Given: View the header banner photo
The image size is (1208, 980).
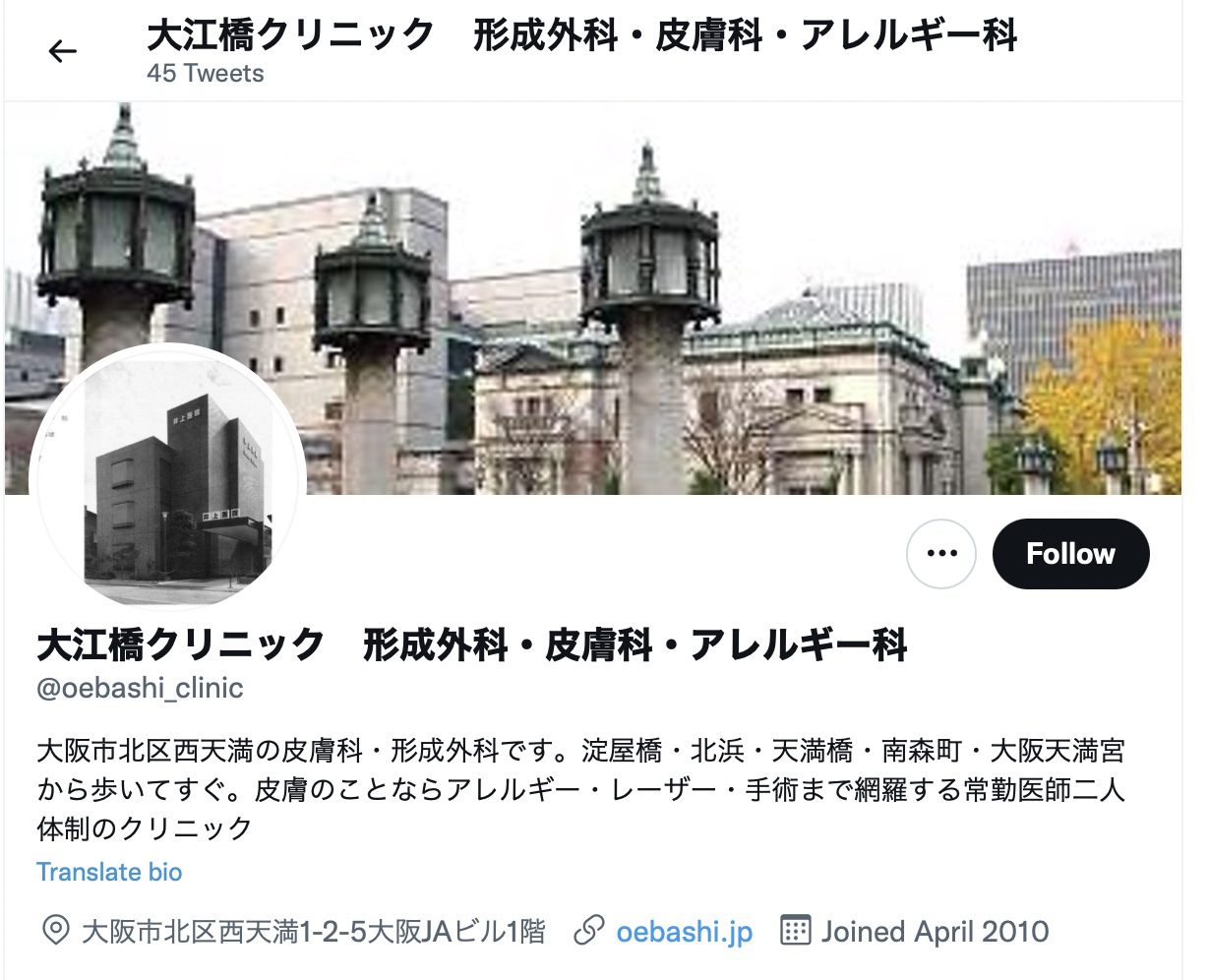Looking at the screenshot, I should tap(593, 297).
